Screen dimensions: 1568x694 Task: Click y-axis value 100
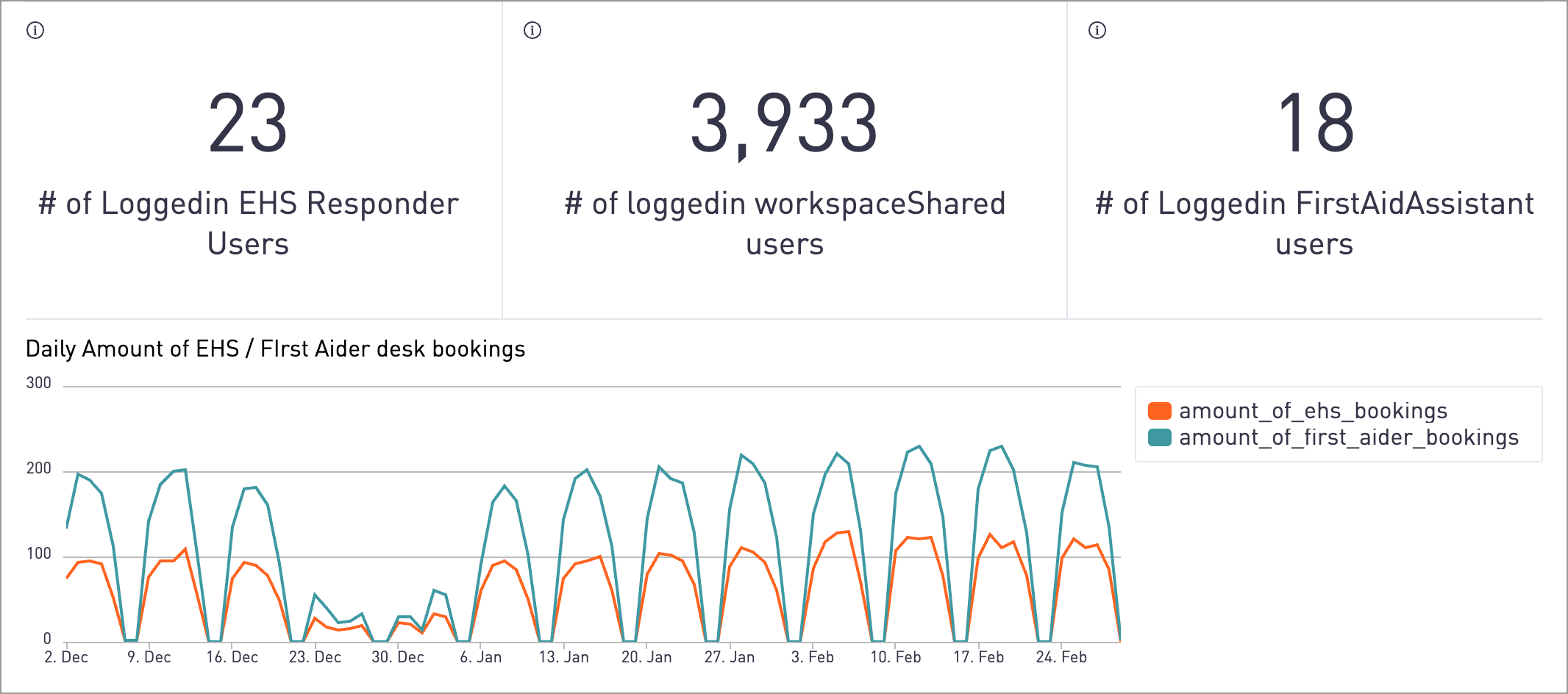(x=39, y=554)
